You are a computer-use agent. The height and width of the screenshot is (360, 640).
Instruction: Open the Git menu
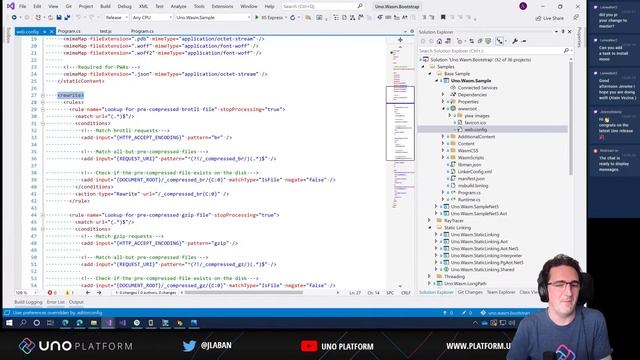[x=69, y=7]
